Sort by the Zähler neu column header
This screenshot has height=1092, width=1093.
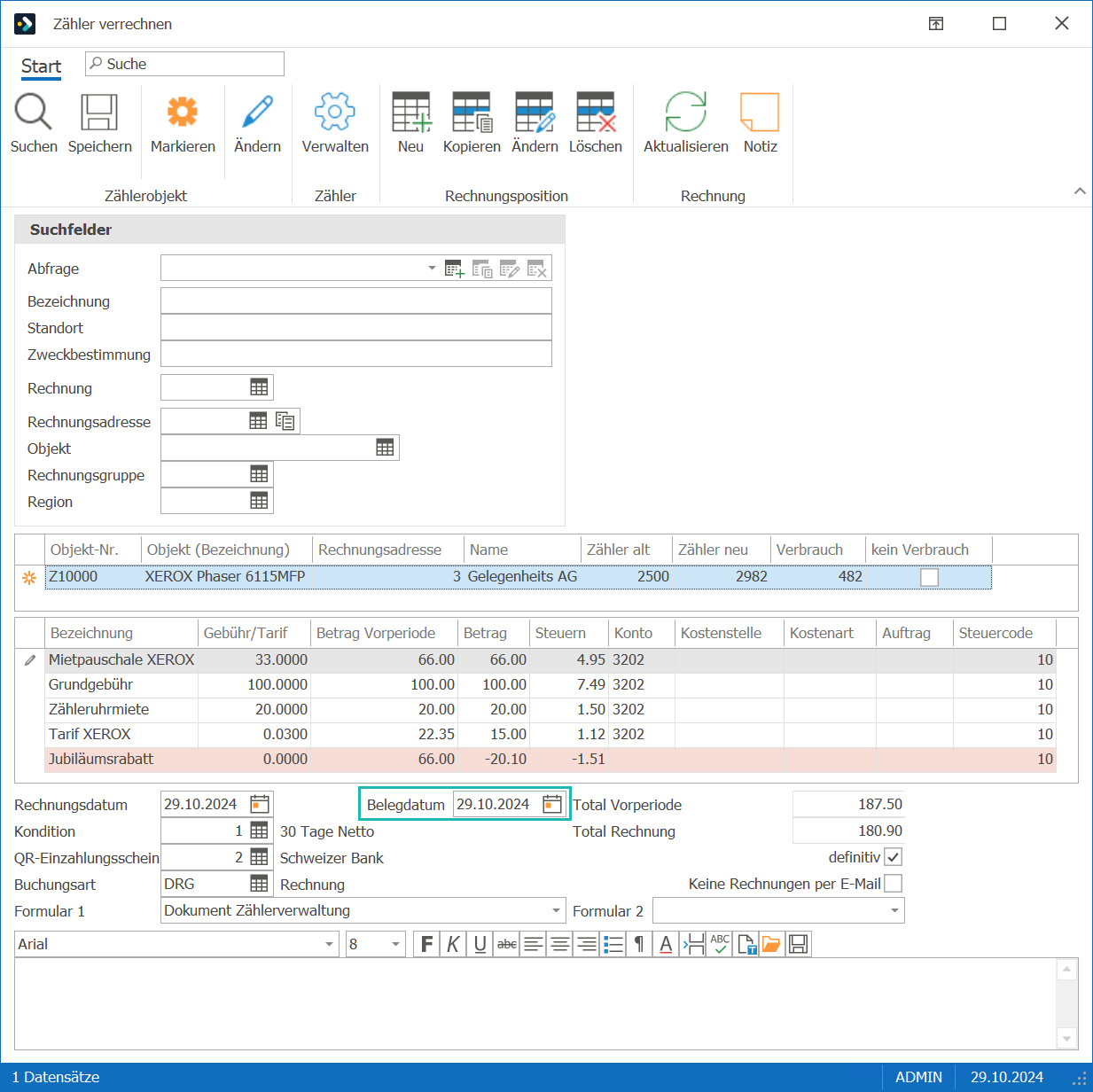point(722,550)
